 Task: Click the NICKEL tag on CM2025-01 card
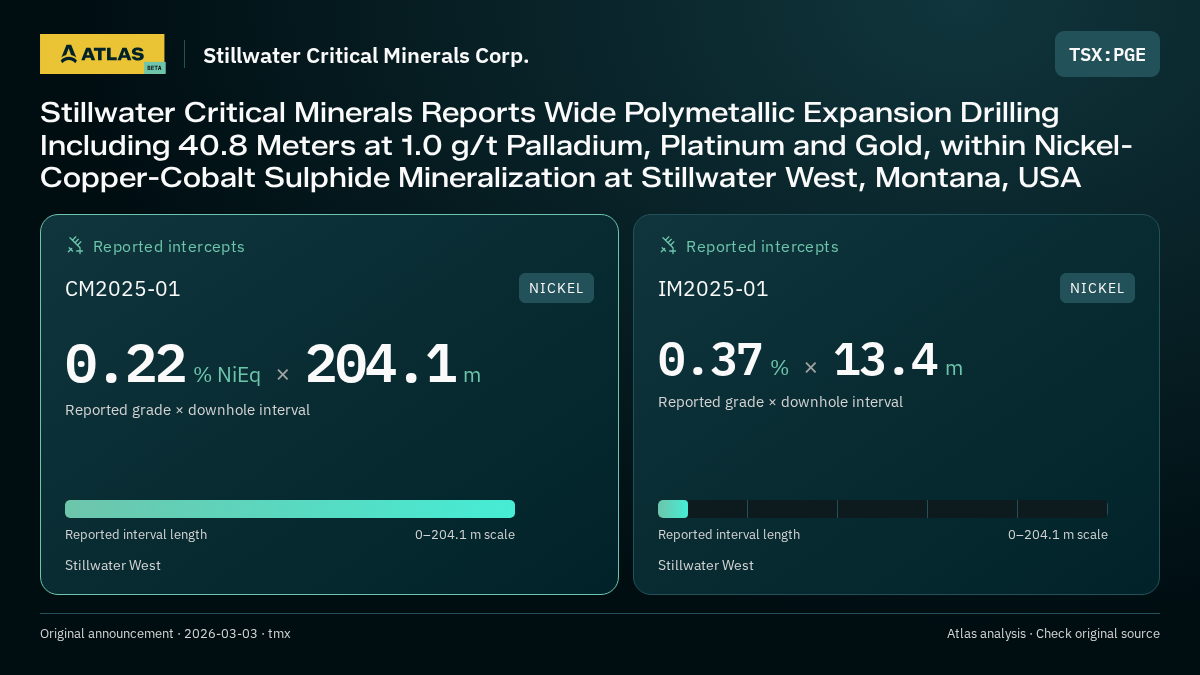(556, 288)
